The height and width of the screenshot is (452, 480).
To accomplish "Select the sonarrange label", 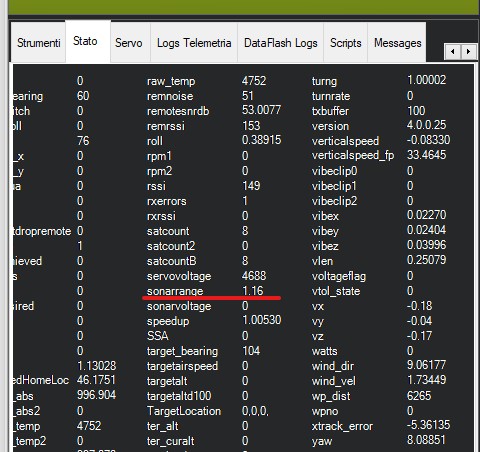I will (x=175, y=291).
